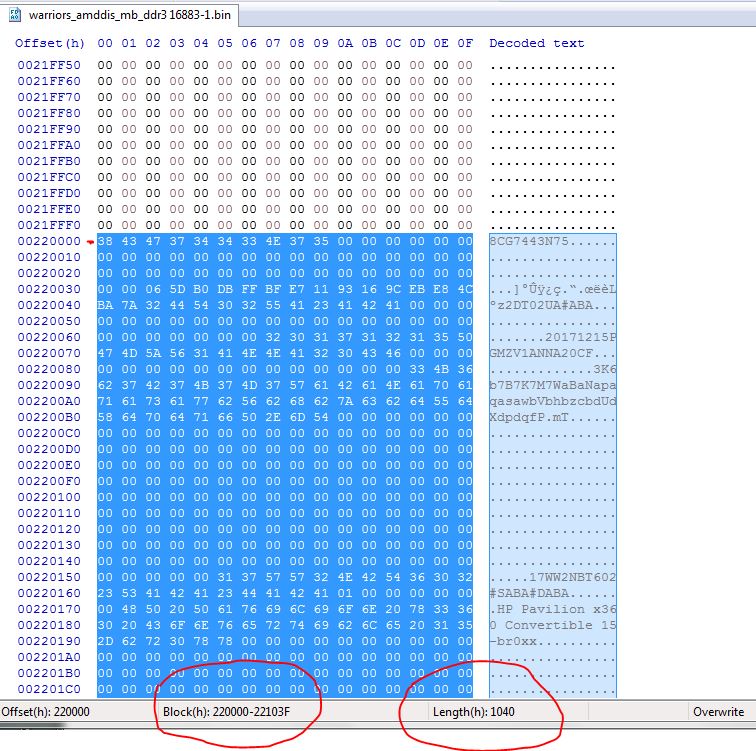Click offset label 00220070
756x751 pixels.
click(49, 353)
